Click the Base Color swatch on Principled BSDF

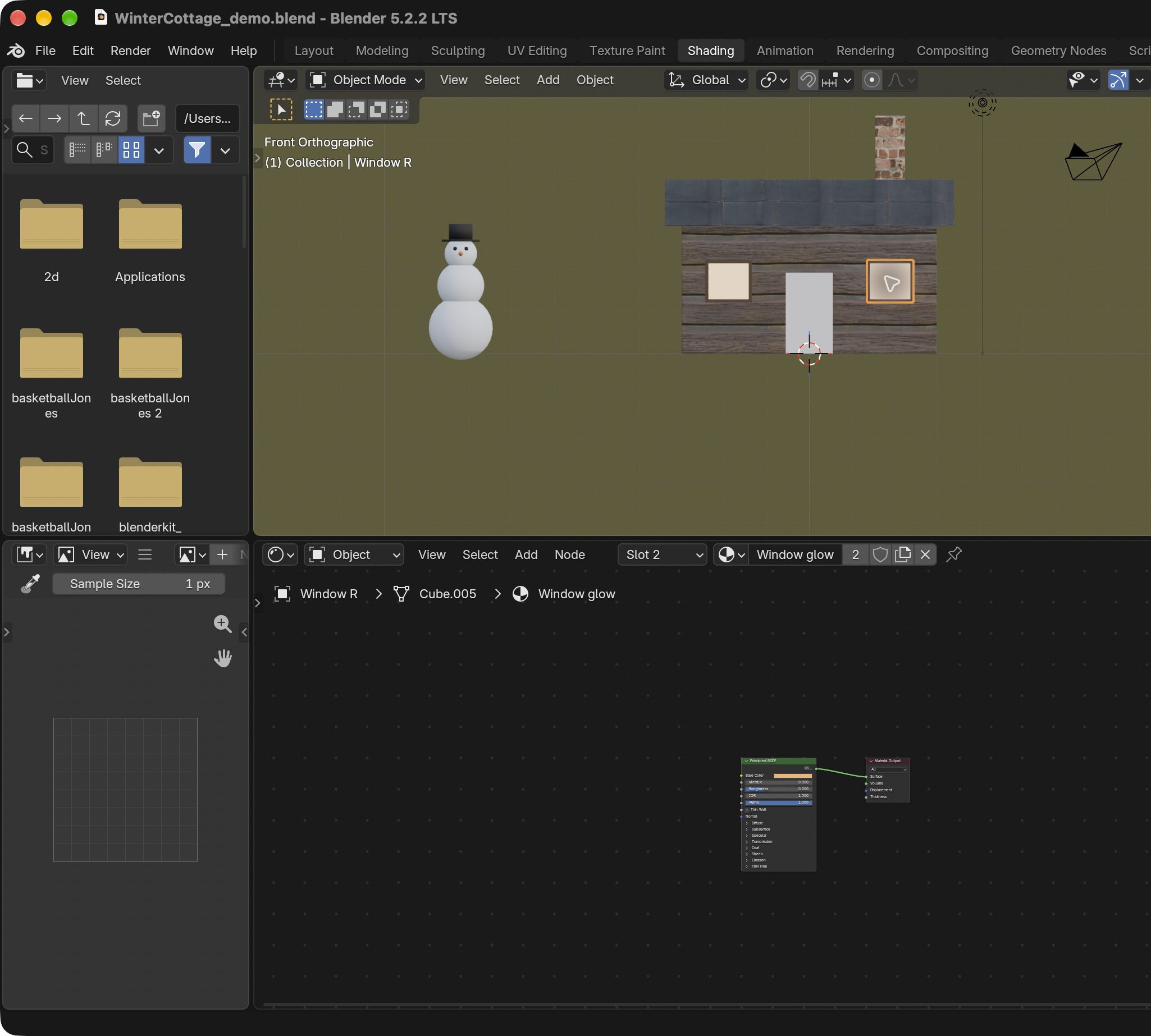pyautogui.click(x=793, y=775)
